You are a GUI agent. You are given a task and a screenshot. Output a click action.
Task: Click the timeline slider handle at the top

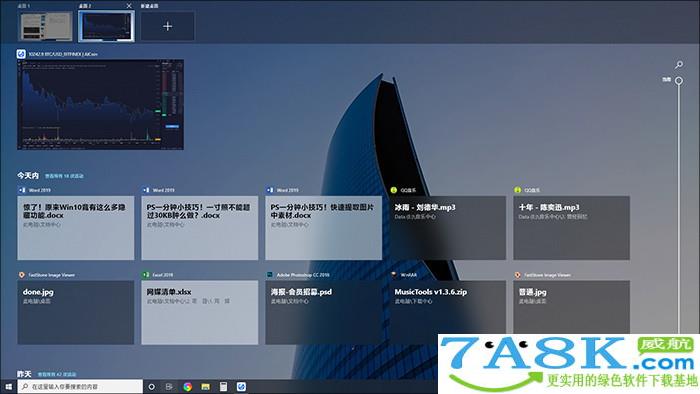click(679, 81)
